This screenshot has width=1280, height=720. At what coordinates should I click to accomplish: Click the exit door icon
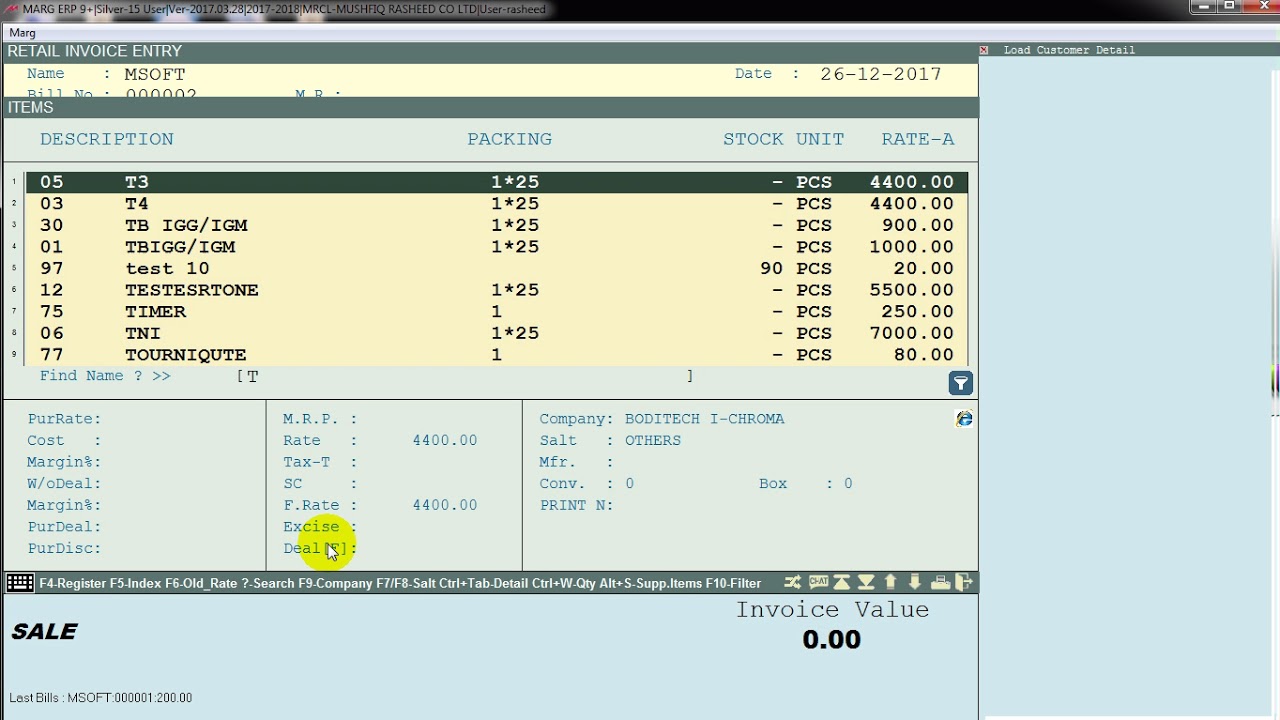(x=964, y=582)
